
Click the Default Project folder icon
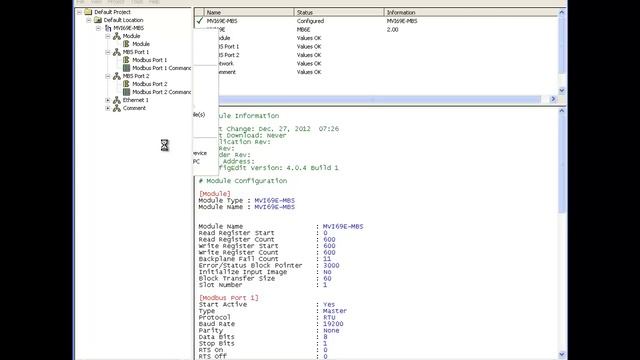click(88, 12)
